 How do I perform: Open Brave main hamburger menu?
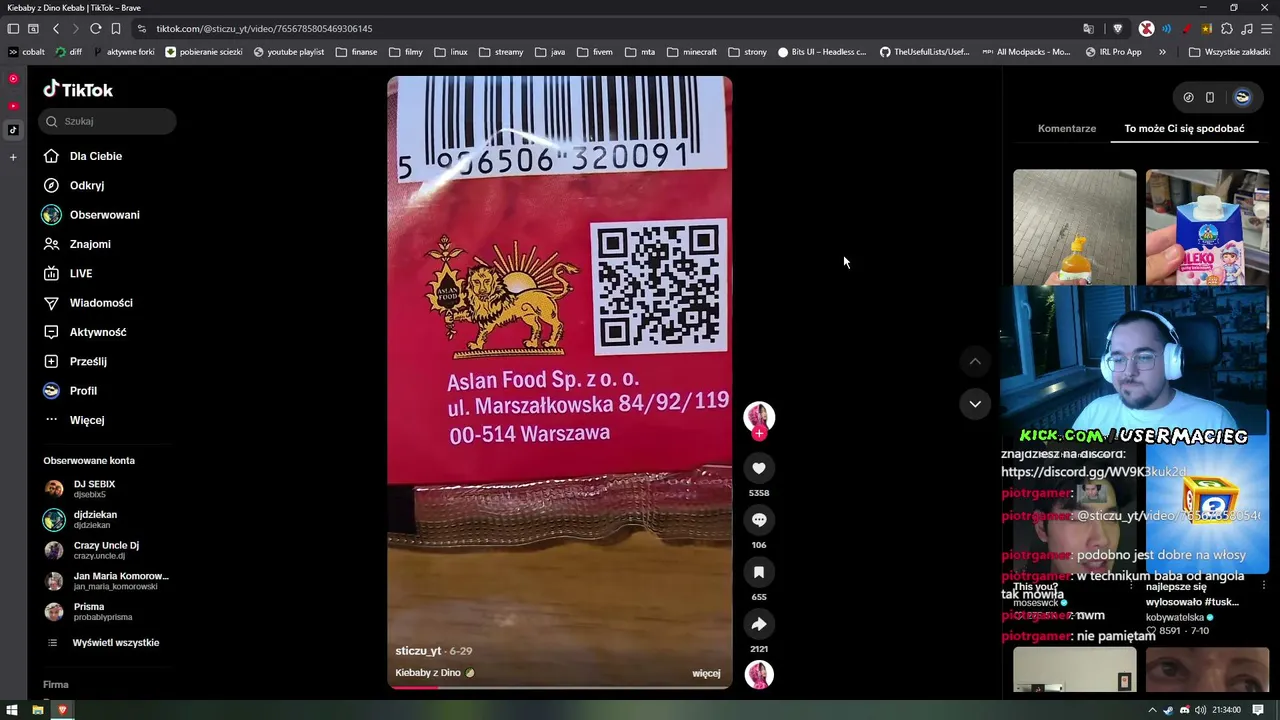tap(1267, 29)
